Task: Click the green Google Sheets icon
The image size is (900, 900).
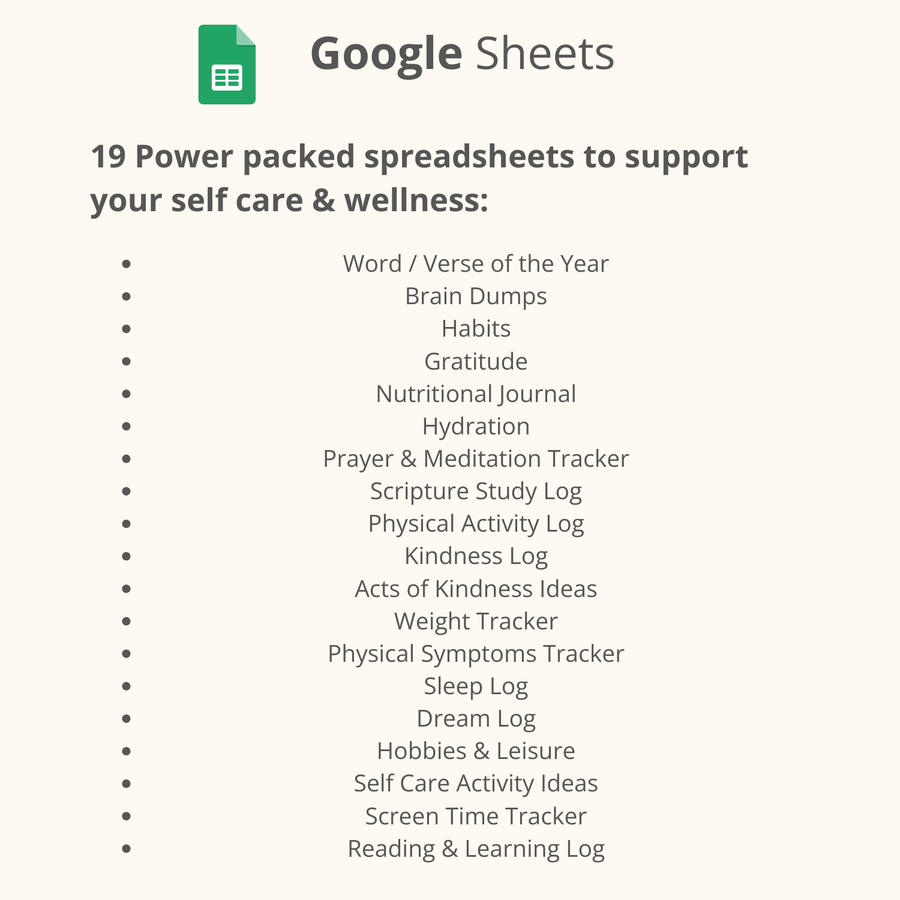Action: click(x=227, y=65)
